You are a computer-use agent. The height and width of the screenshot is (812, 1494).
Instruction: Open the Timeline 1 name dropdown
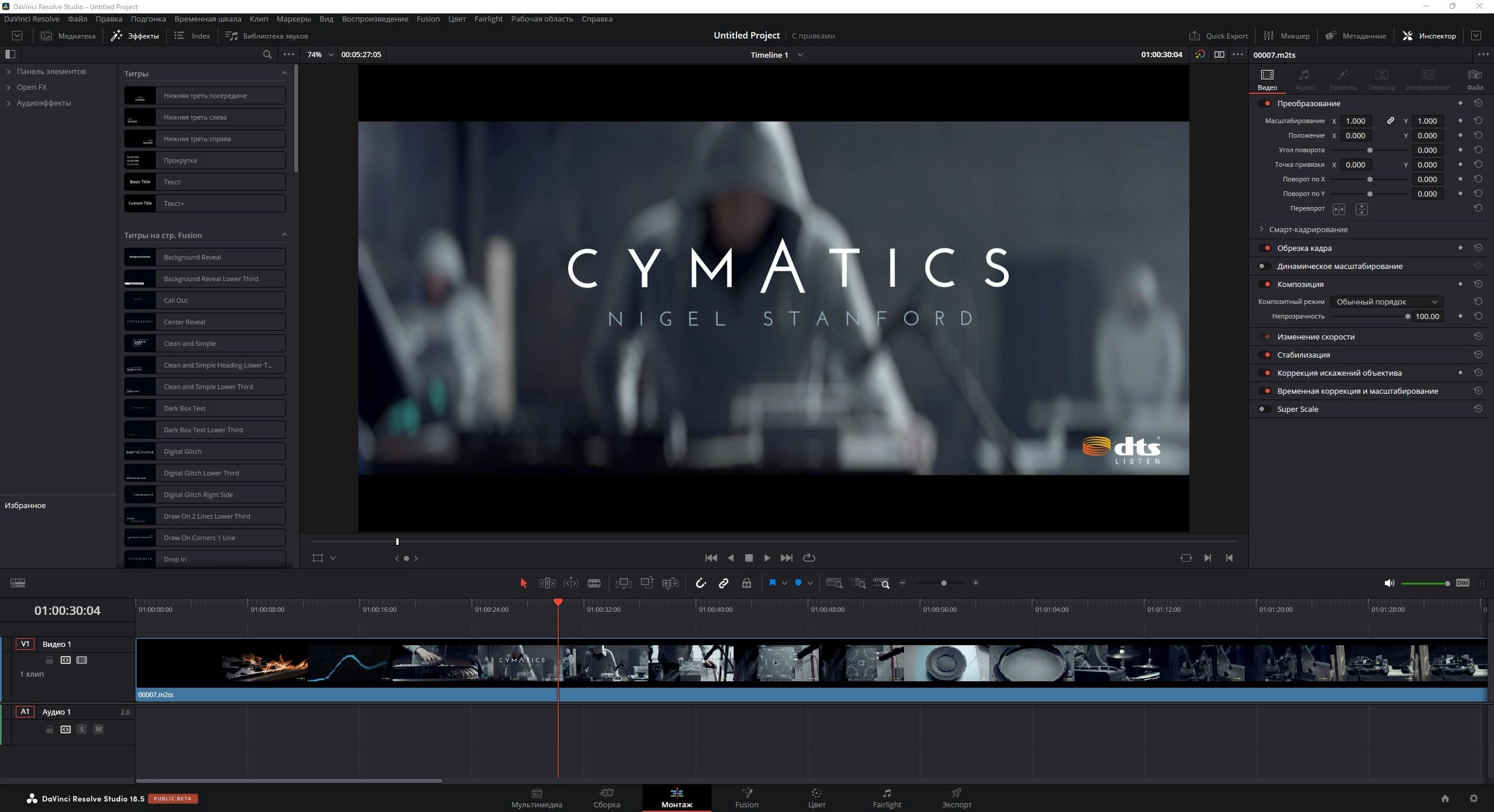tap(777, 55)
